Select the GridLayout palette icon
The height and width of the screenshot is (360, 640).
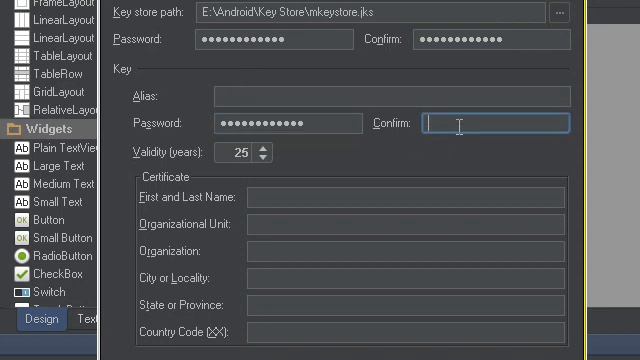pyautogui.click(x=22, y=92)
